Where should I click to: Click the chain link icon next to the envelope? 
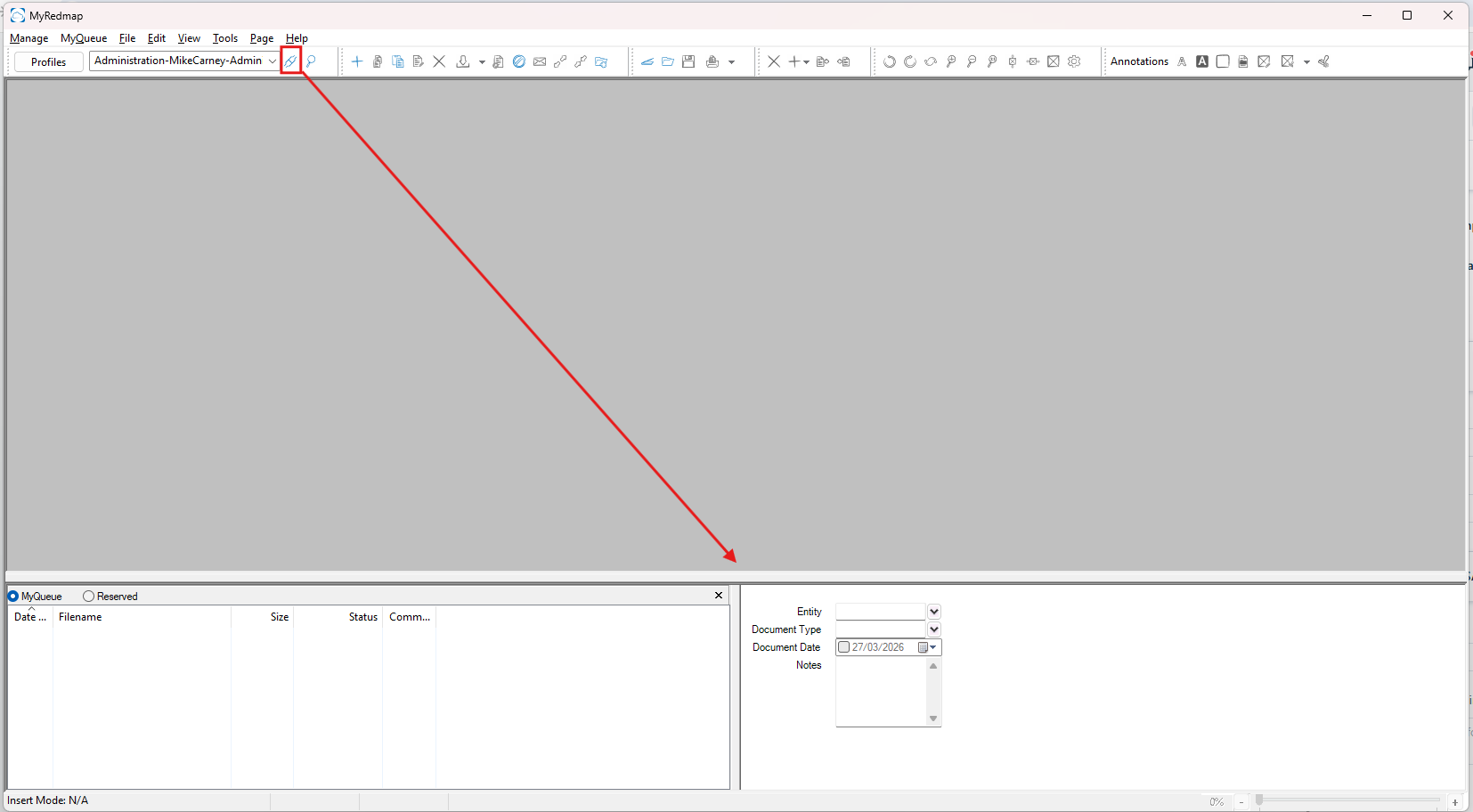click(x=560, y=61)
